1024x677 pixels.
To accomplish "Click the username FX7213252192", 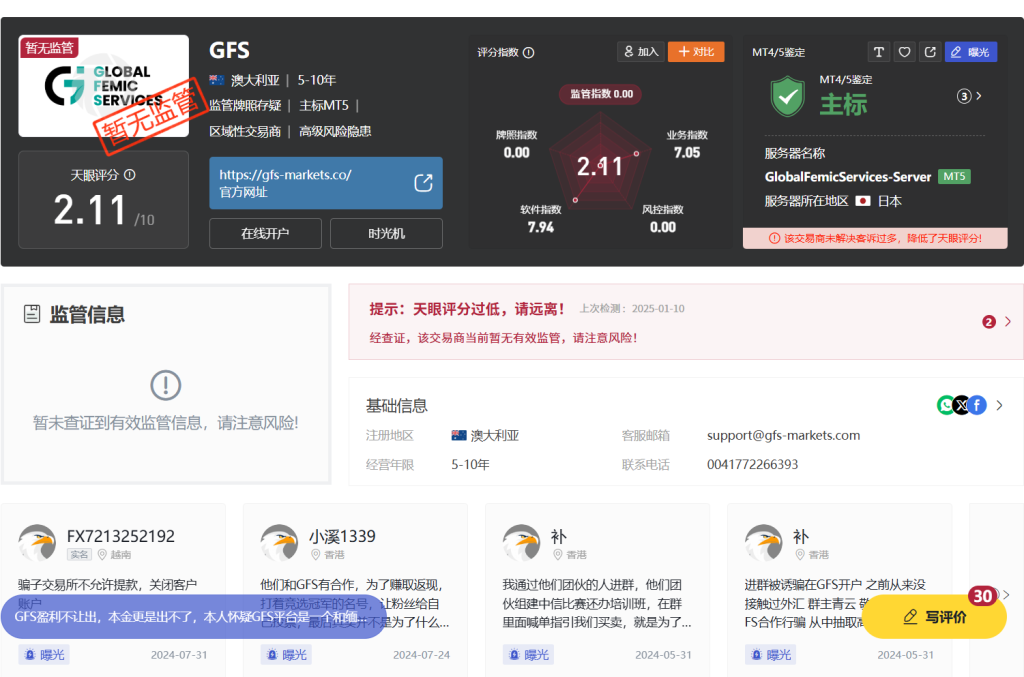I will (121, 536).
